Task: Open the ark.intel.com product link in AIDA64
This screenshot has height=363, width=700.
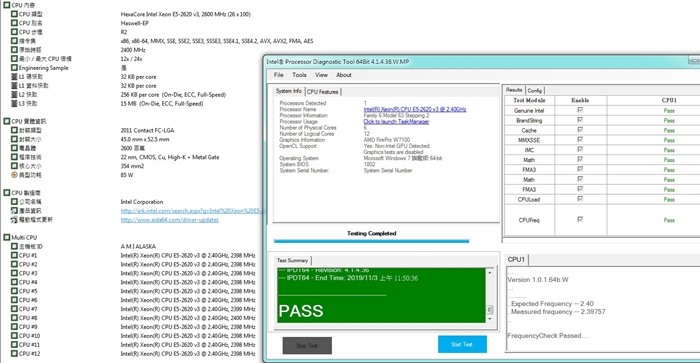Action: tap(191, 211)
